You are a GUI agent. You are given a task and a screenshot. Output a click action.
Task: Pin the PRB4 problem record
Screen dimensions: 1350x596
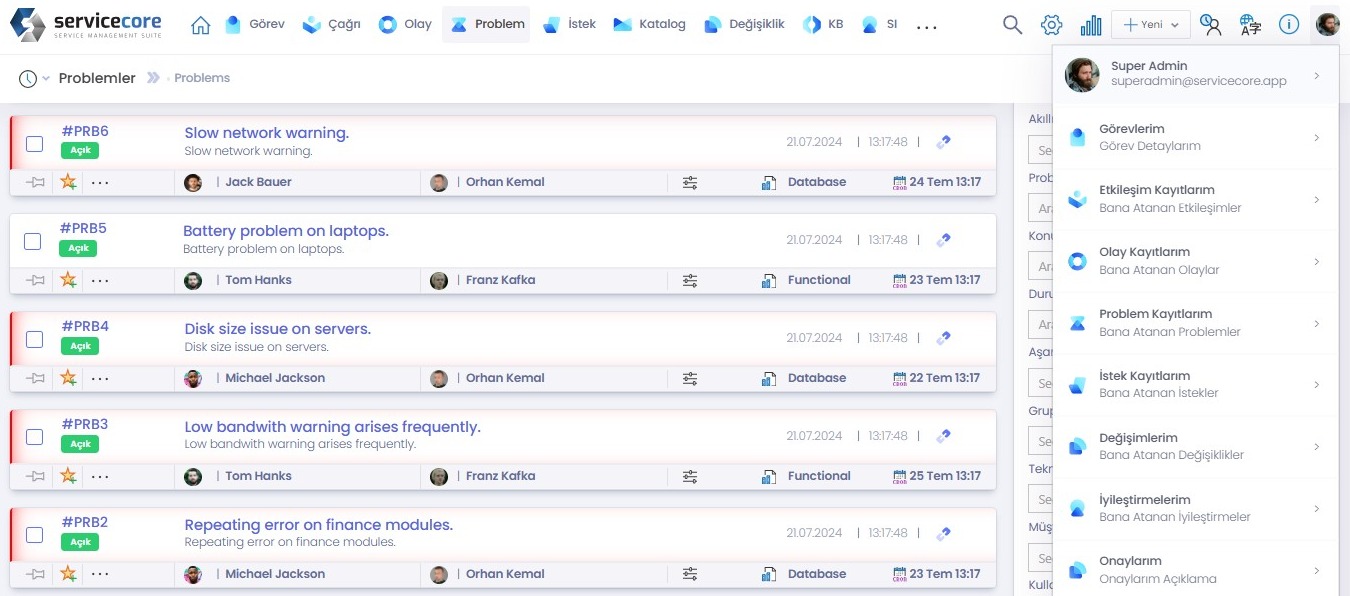[36, 378]
